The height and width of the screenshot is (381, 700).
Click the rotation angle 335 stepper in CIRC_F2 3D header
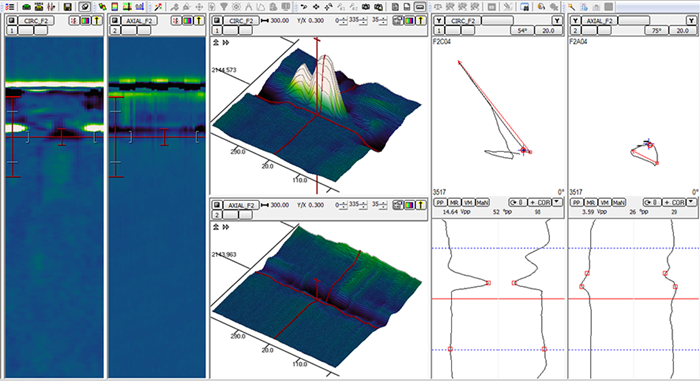click(x=359, y=21)
